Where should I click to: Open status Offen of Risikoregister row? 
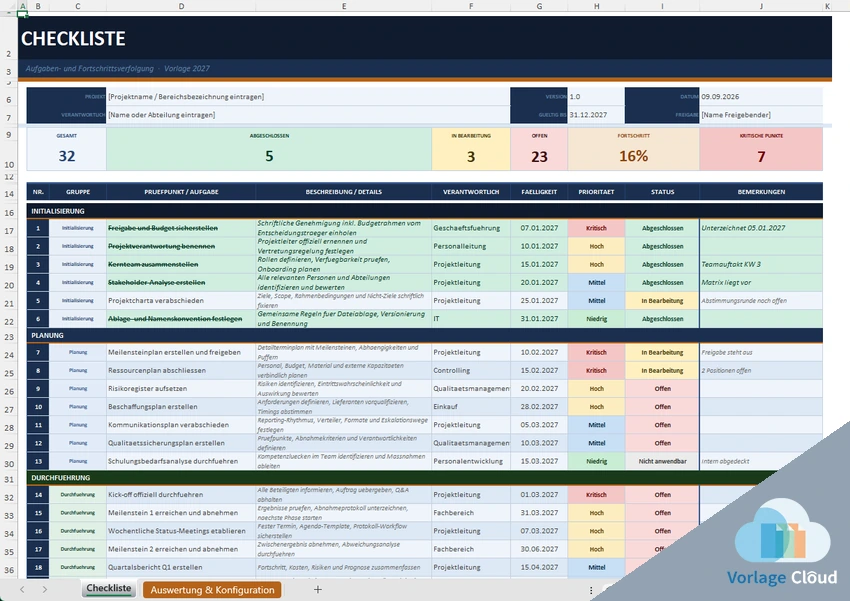(662, 389)
